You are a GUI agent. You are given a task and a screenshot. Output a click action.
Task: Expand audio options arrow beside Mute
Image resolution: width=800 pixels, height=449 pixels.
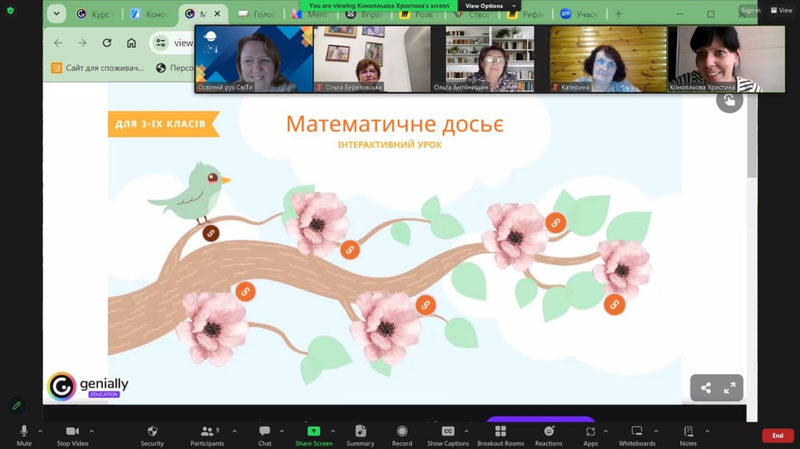pyautogui.click(x=40, y=432)
